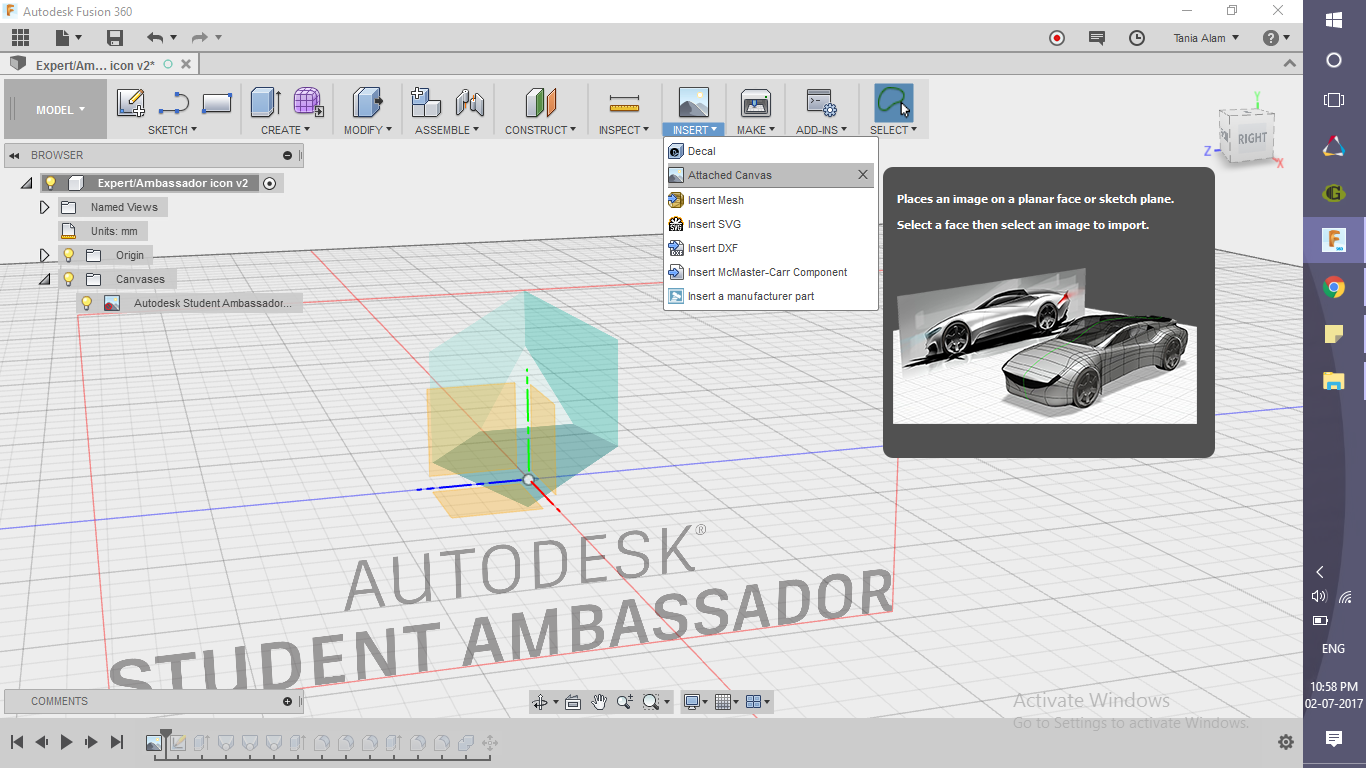Collapse the Canvases tree node
This screenshot has width=1366, height=768.
click(x=44, y=280)
